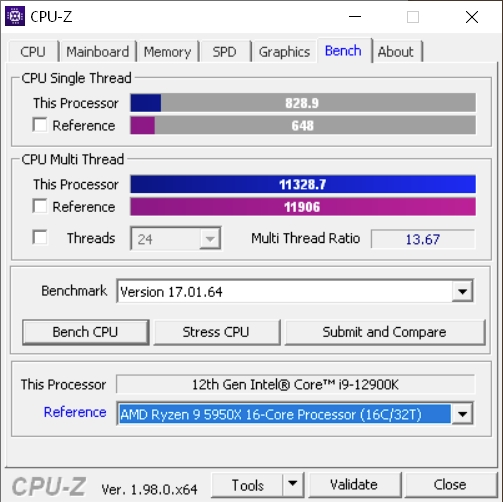
Task: Enable the Multi Thread Reference checkbox
Action: 40,206
